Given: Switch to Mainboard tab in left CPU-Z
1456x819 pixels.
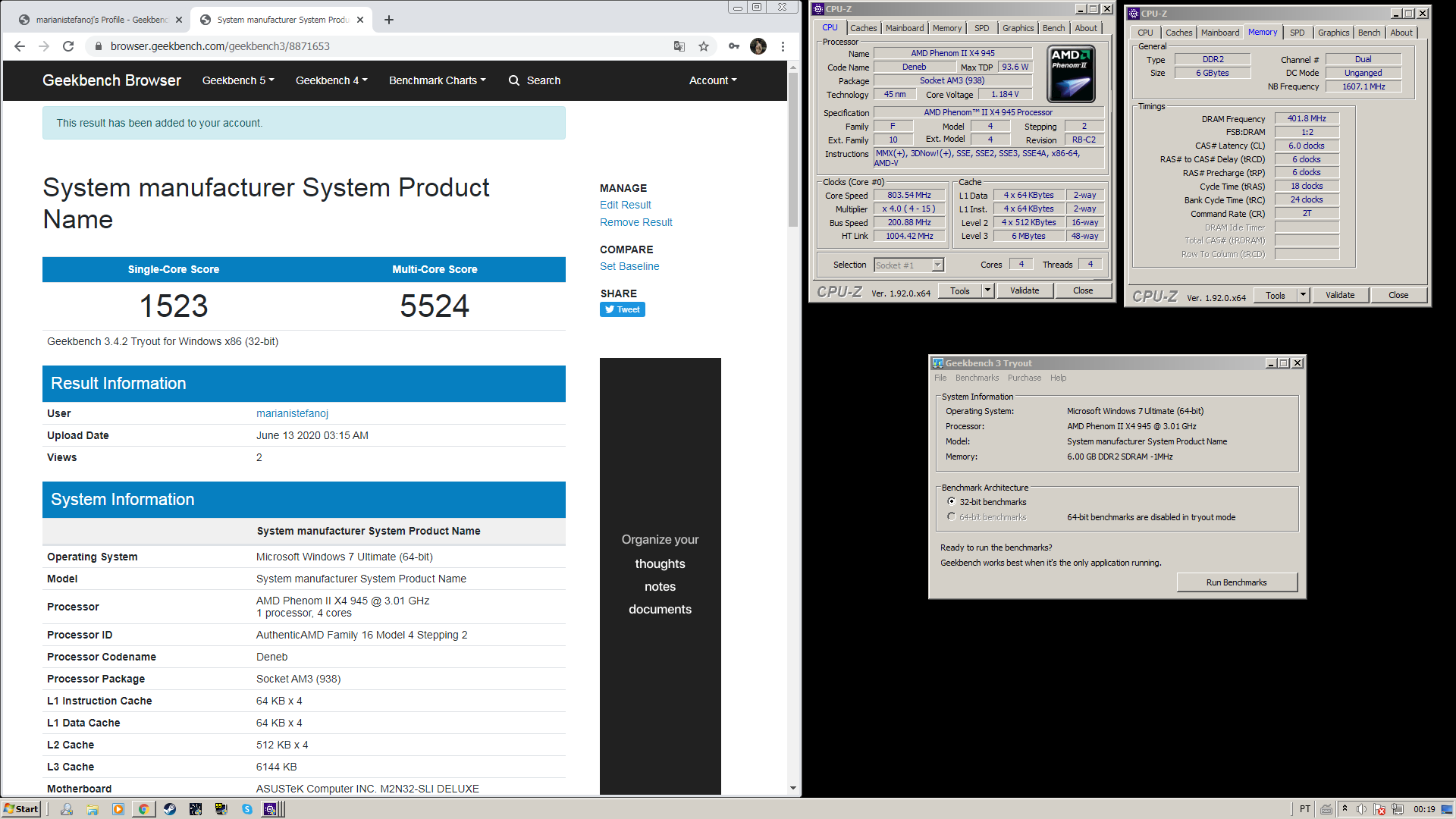Looking at the screenshot, I should coord(905,28).
